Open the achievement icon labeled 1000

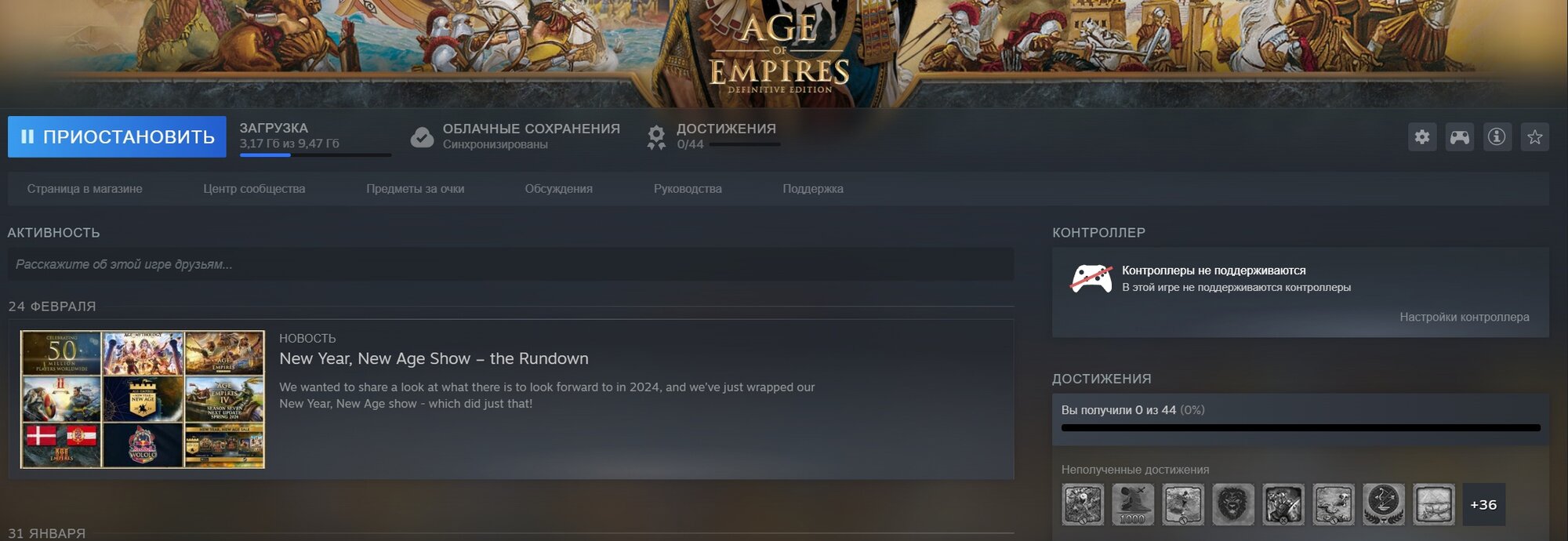click(1133, 504)
